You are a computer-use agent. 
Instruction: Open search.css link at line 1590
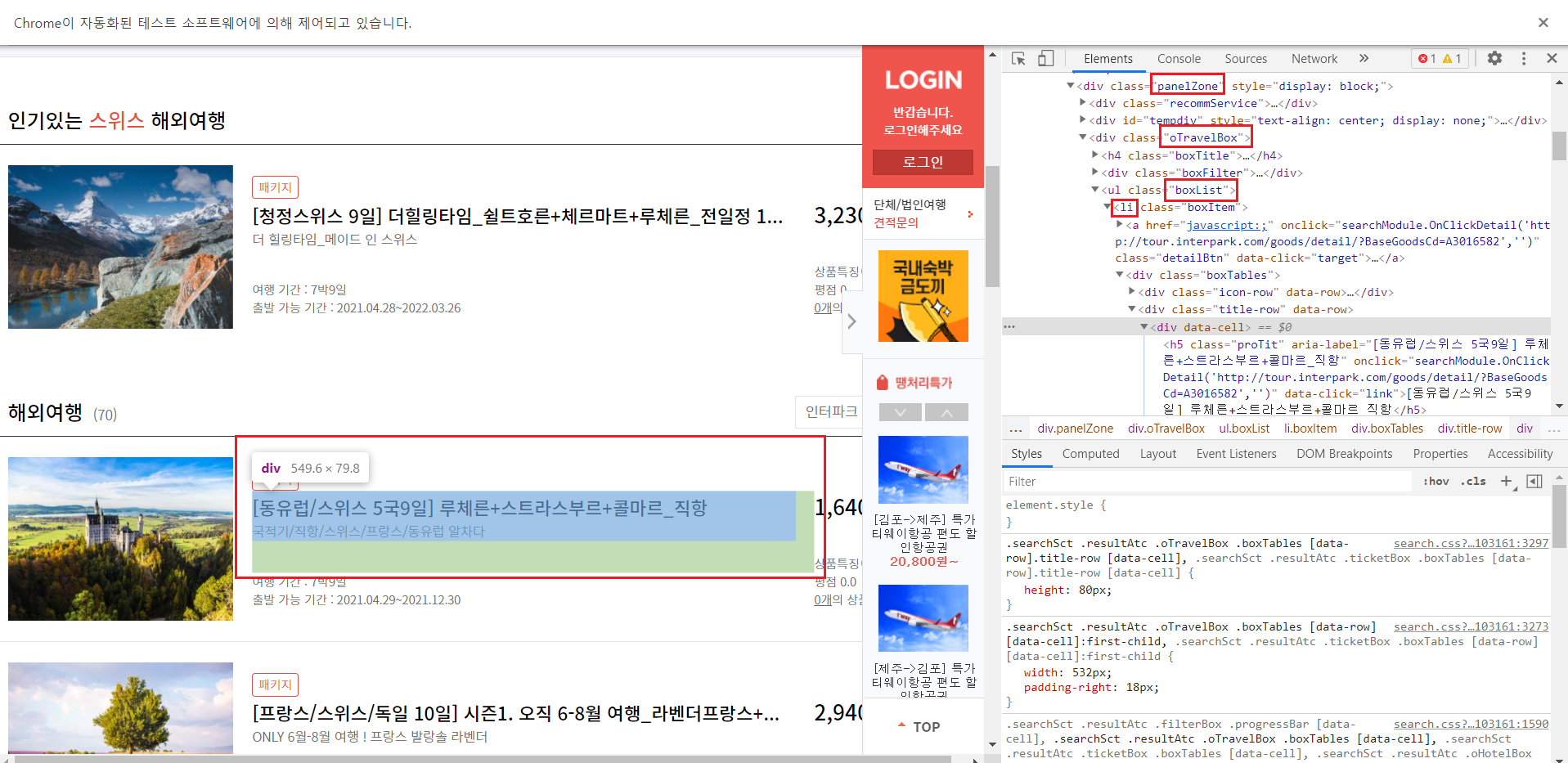[x=1471, y=724]
